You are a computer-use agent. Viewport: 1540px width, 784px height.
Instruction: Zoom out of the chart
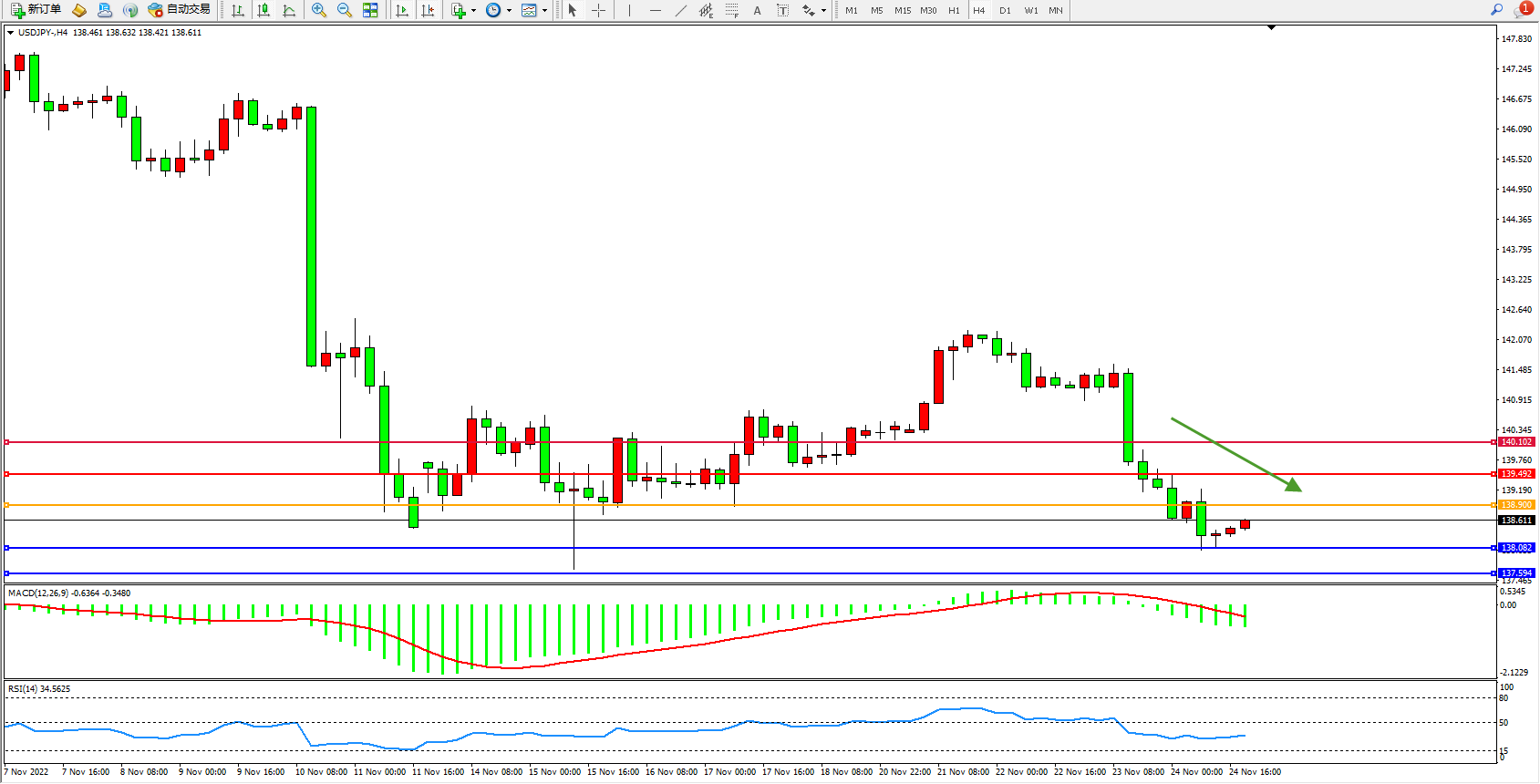pyautogui.click(x=345, y=10)
